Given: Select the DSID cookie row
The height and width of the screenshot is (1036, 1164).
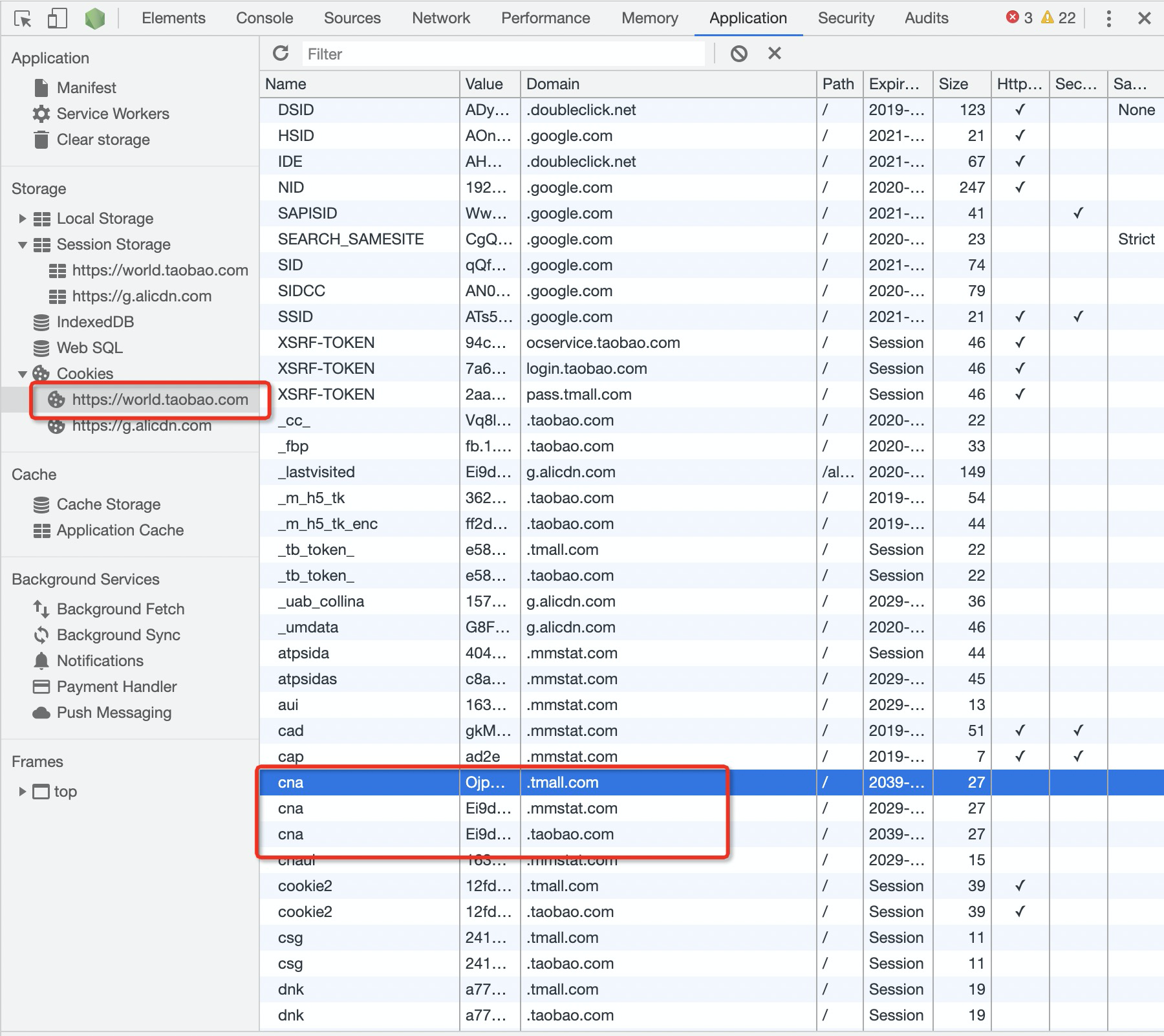Looking at the screenshot, I should click(x=711, y=110).
